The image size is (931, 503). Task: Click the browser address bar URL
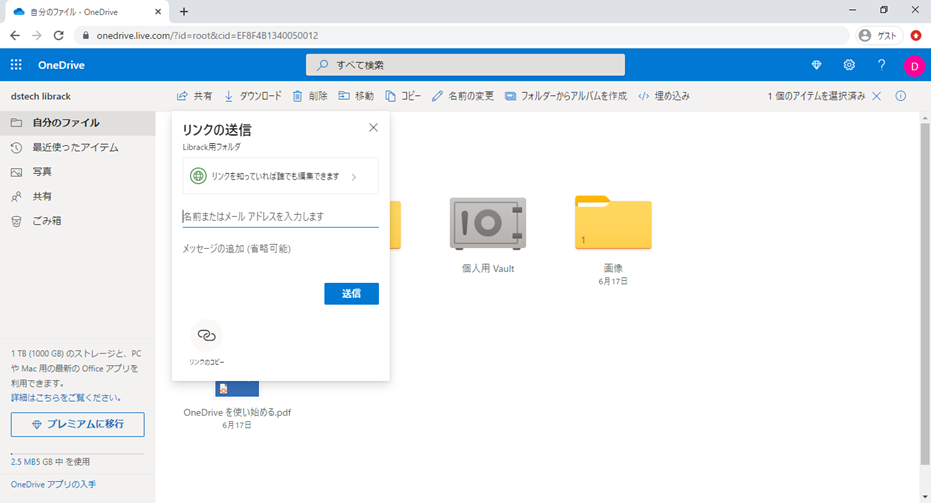point(207,36)
